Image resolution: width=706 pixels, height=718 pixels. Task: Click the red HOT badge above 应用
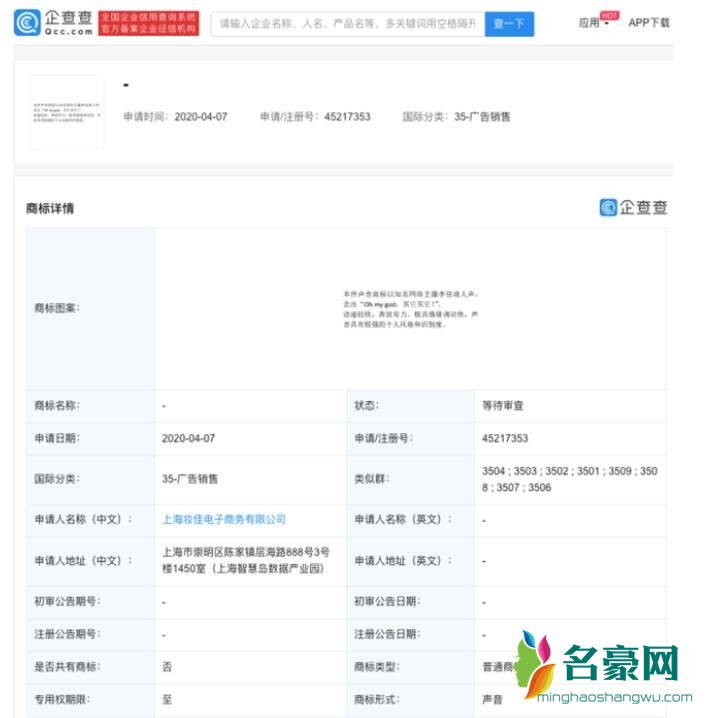pos(609,15)
